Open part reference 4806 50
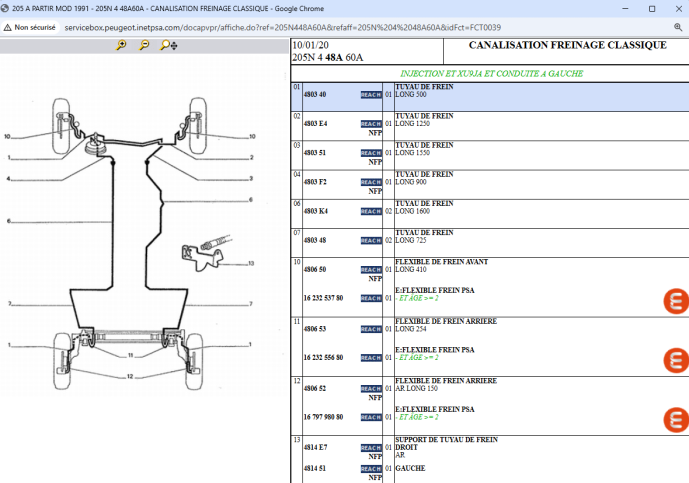This screenshot has height=483, width=689. coord(315,270)
